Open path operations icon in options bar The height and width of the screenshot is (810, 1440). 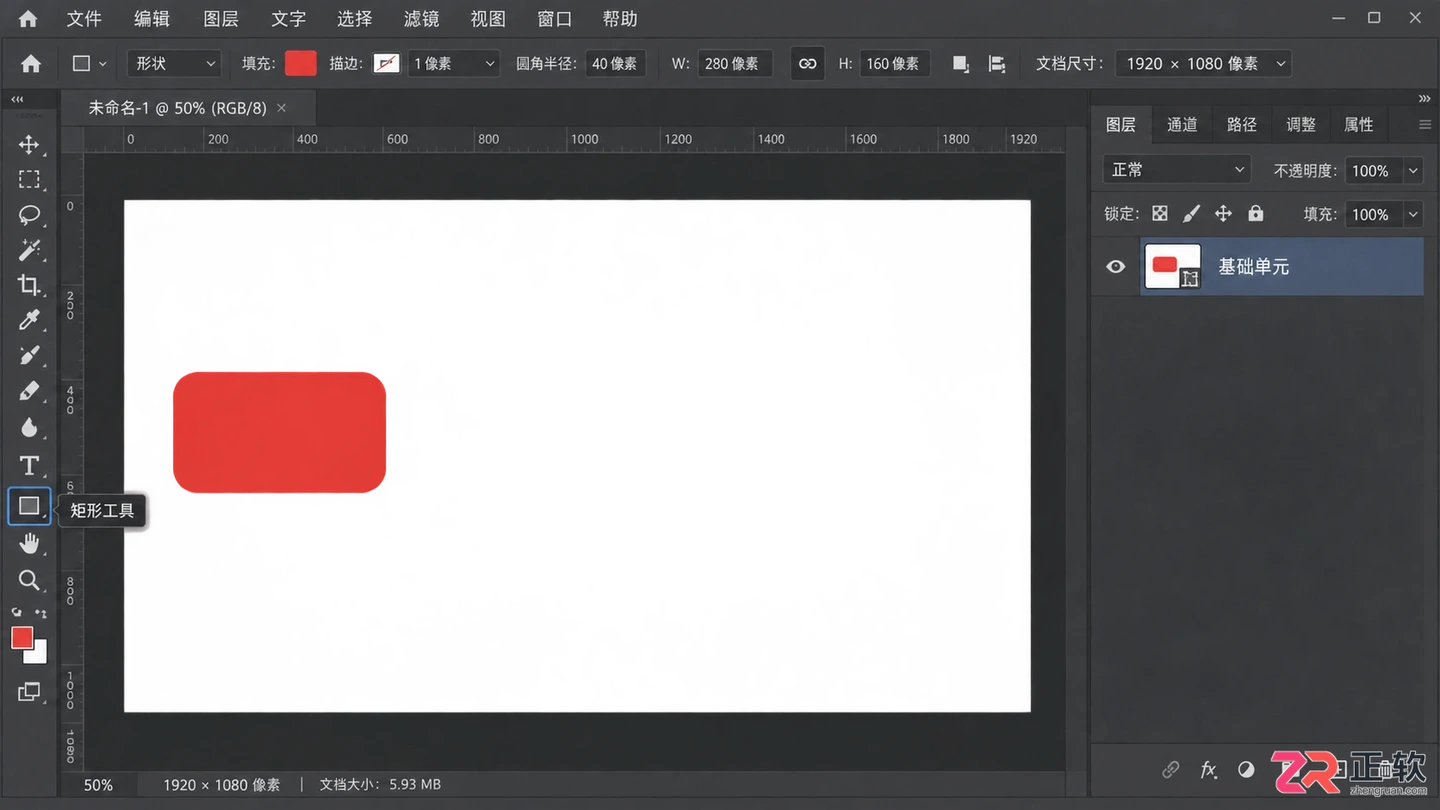[x=961, y=64]
